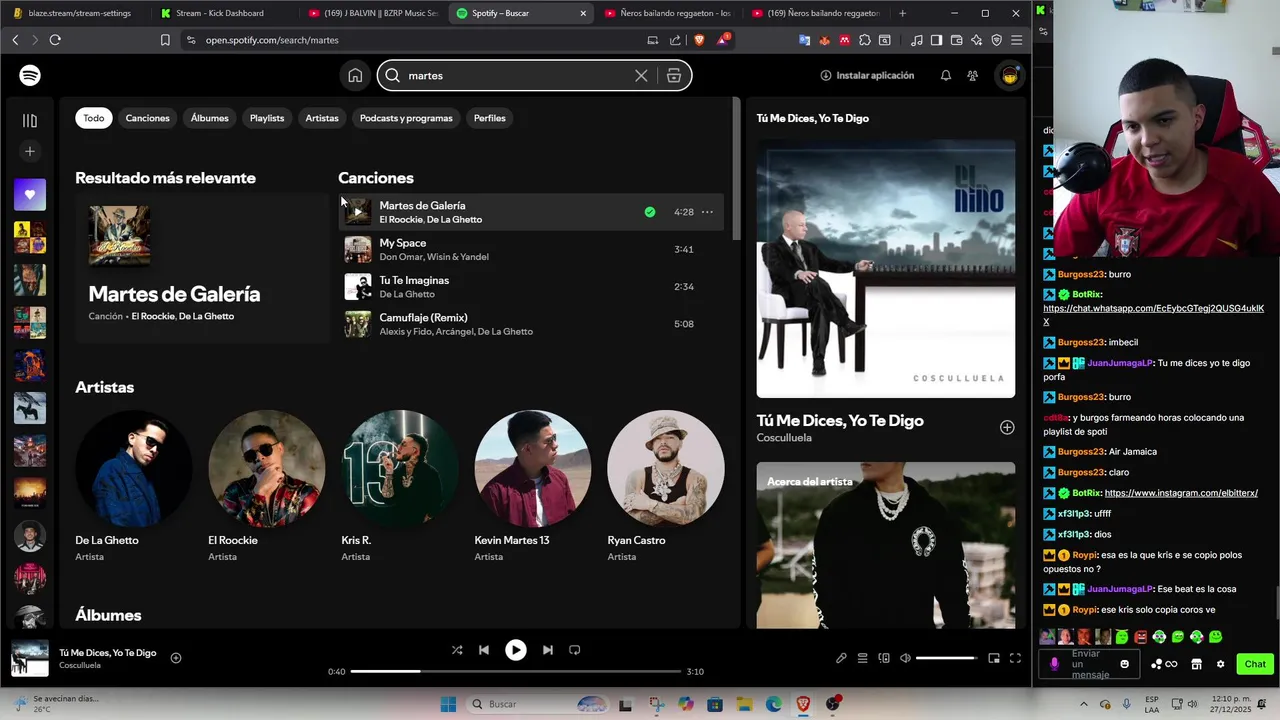The height and width of the screenshot is (720, 1280).
Task: Filter results by Álbumes
Action: [210, 118]
